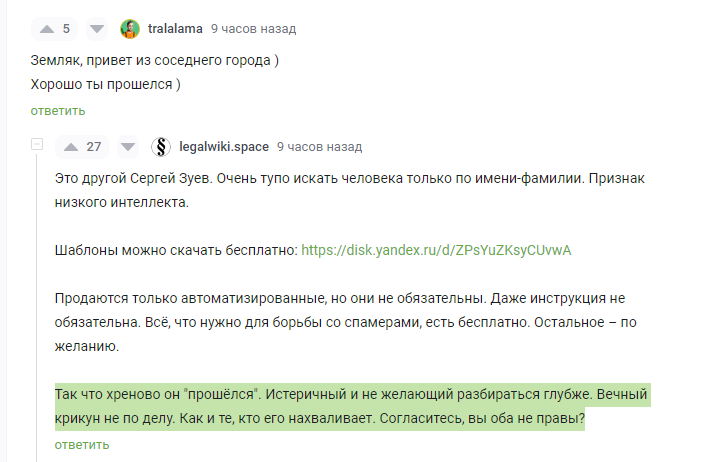705x462 pixels.
Task: Open tralalama's avatar picture
Action: click(x=130, y=29)
